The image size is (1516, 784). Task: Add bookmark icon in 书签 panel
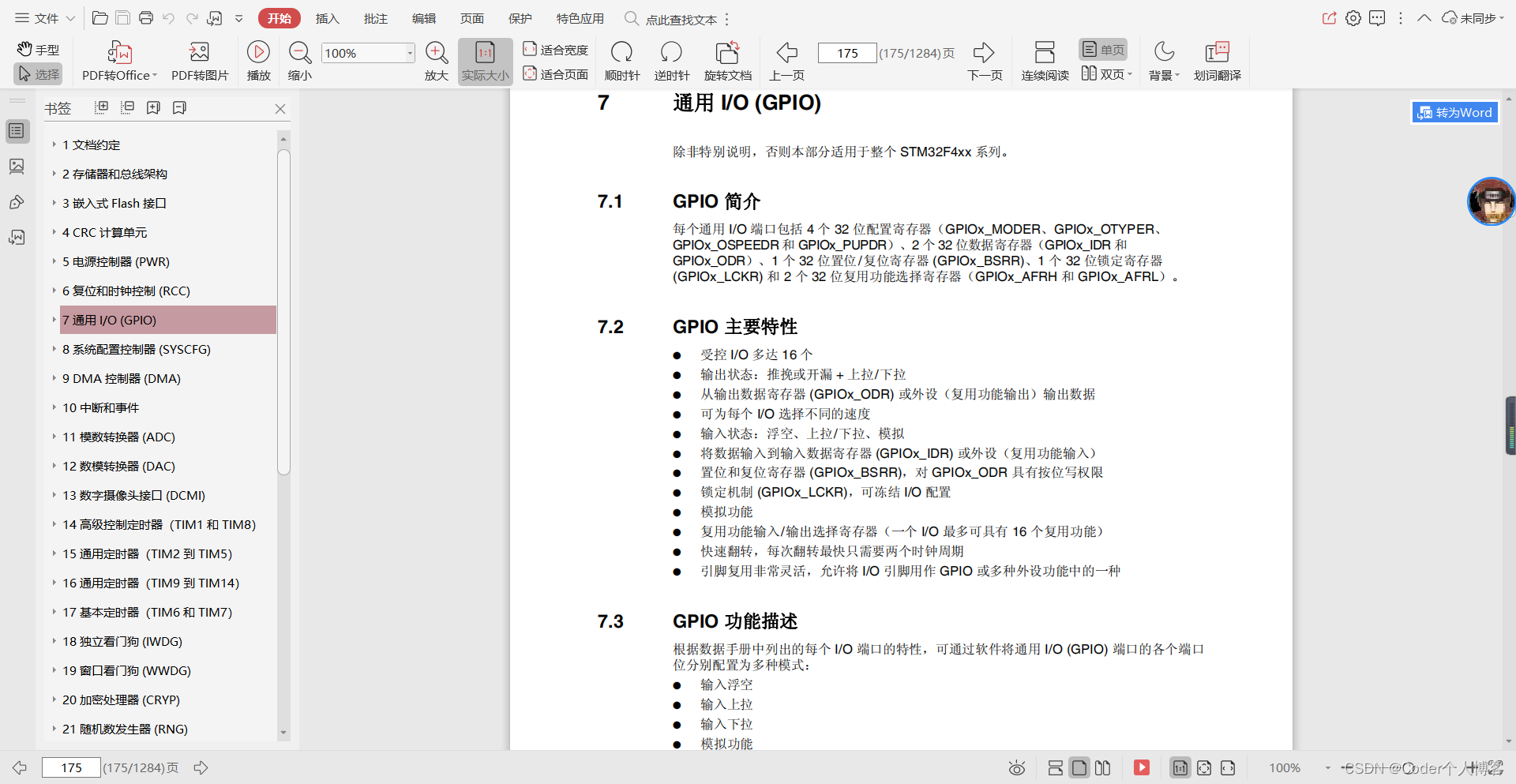(153, 107)
